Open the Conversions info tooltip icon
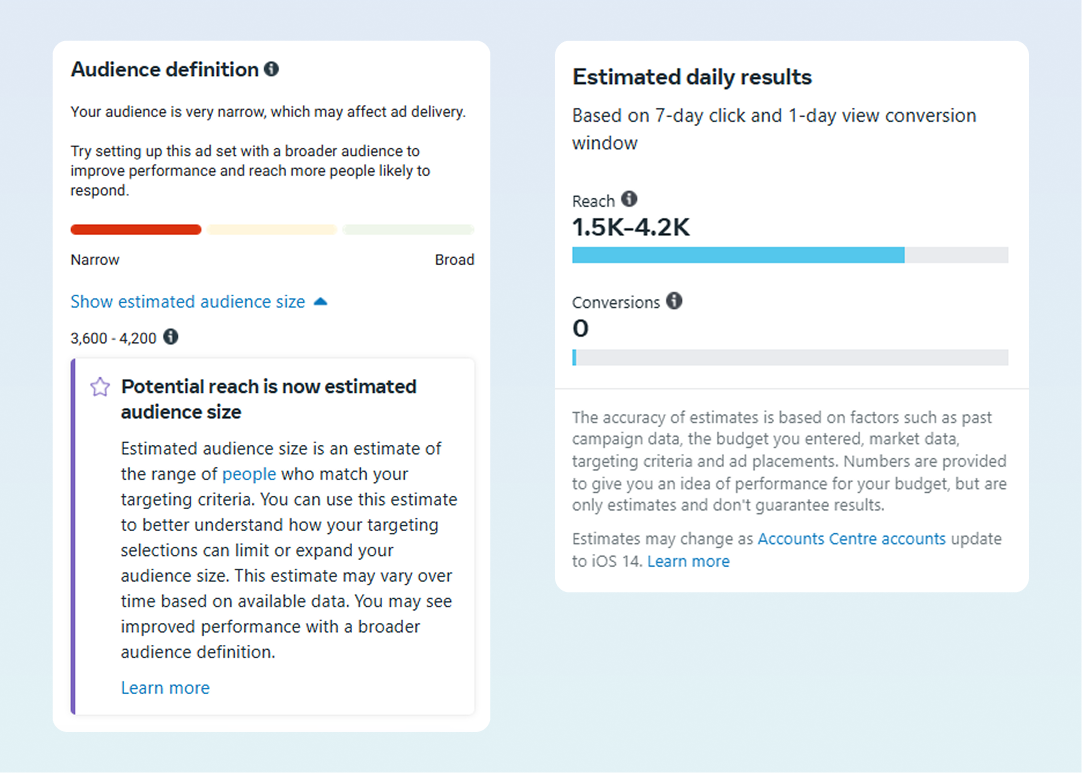Viewport: 1082px width, 773px height. 674,301
